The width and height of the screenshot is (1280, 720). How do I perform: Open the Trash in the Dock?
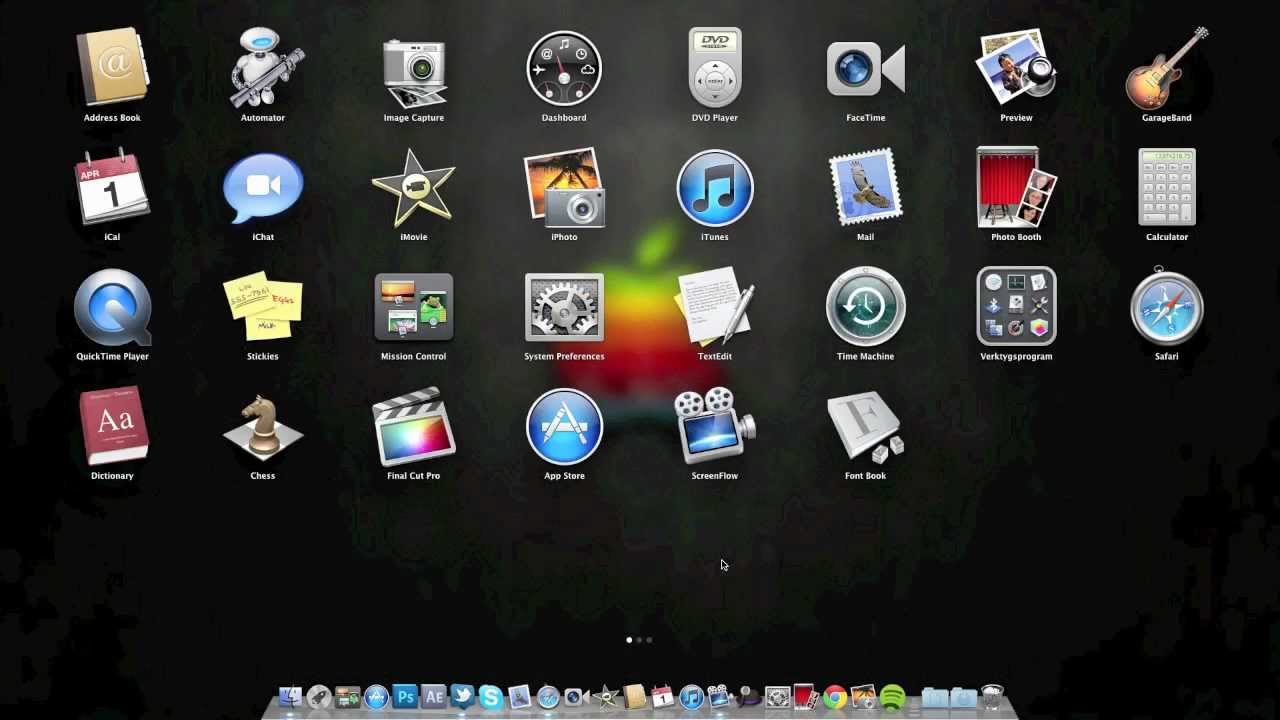992,697
